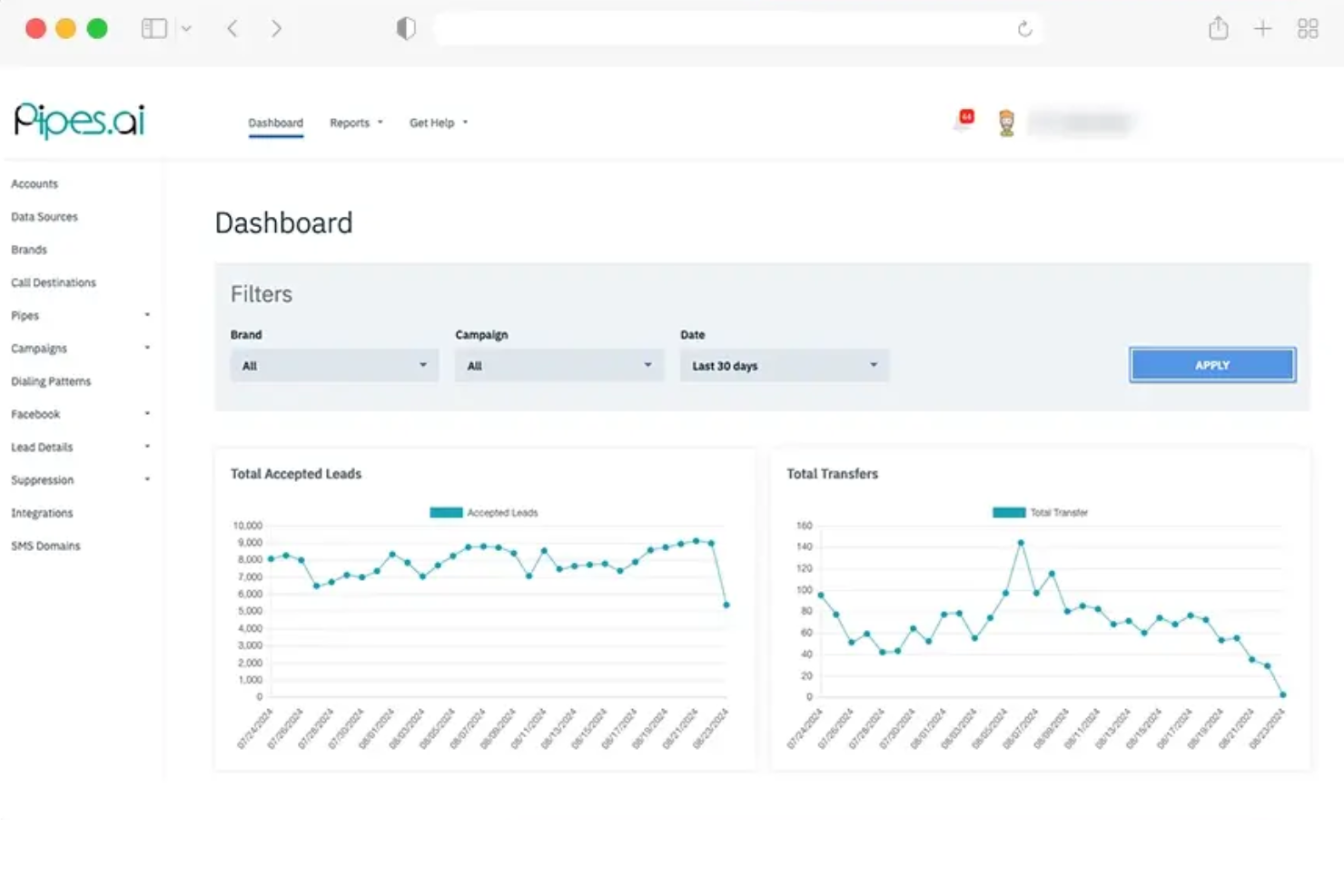Click the Pipes.ai logo
The image size is (1344, 896).
tap(78, 121)
